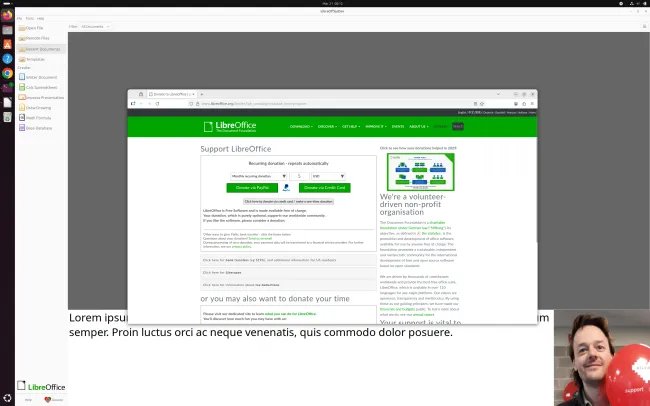The width and height of the screenshot is (650, 406).
Task: Open a new browser tab with plus icon
Action: click(202, 95)
